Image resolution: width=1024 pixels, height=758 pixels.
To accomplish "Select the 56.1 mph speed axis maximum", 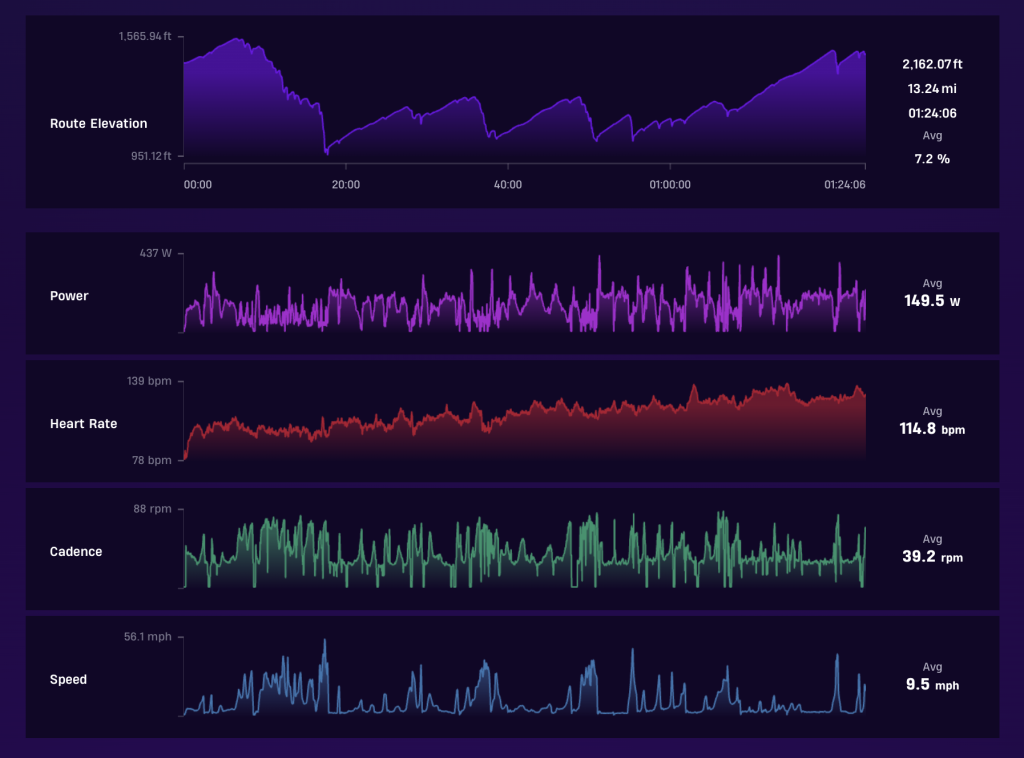I will pos(148,637).
